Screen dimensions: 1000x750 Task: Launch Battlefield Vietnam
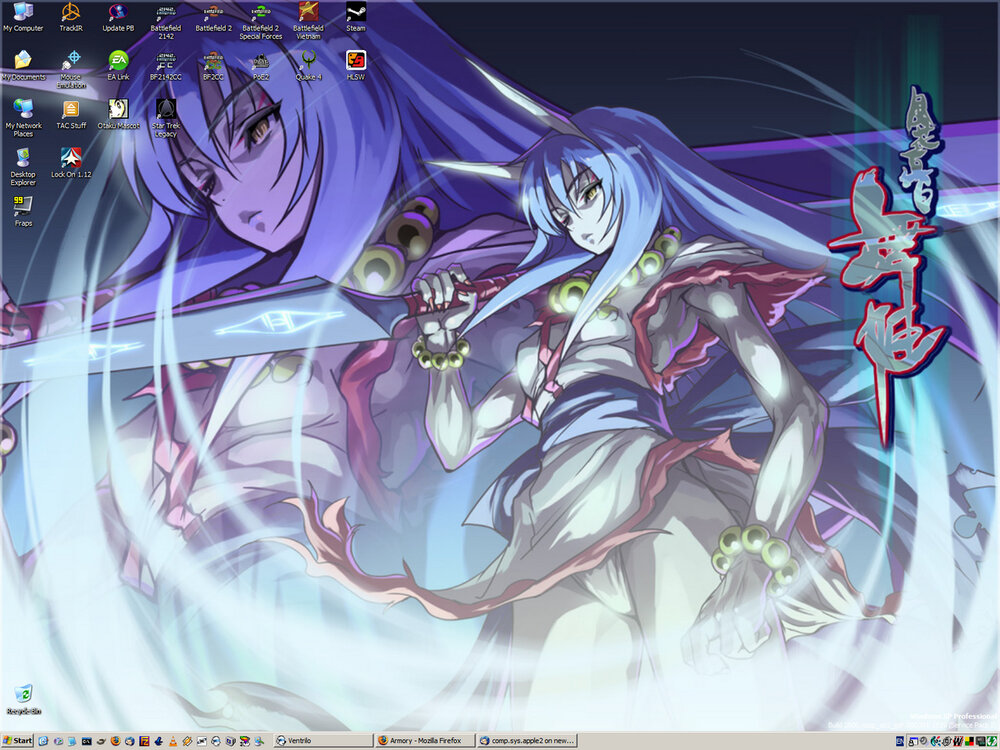tap(309, 12)
